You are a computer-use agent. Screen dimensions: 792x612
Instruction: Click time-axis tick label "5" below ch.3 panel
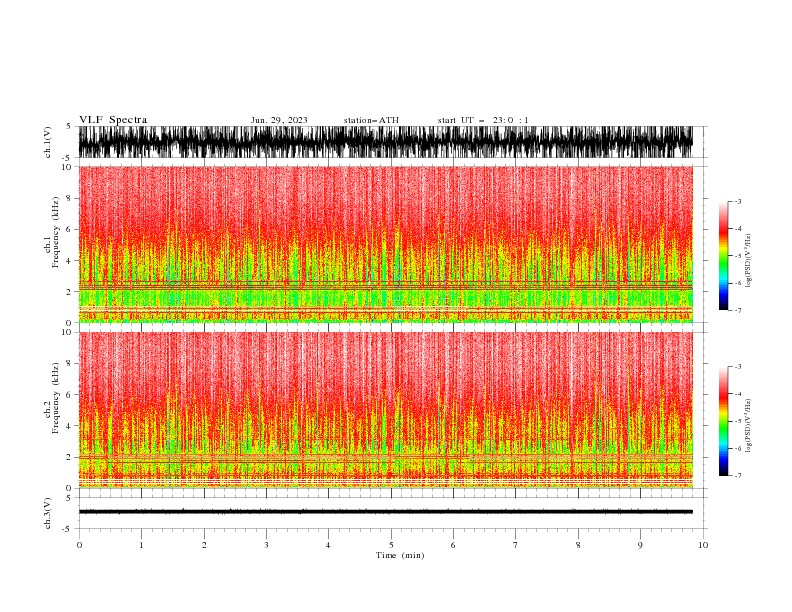coord(391,545)
